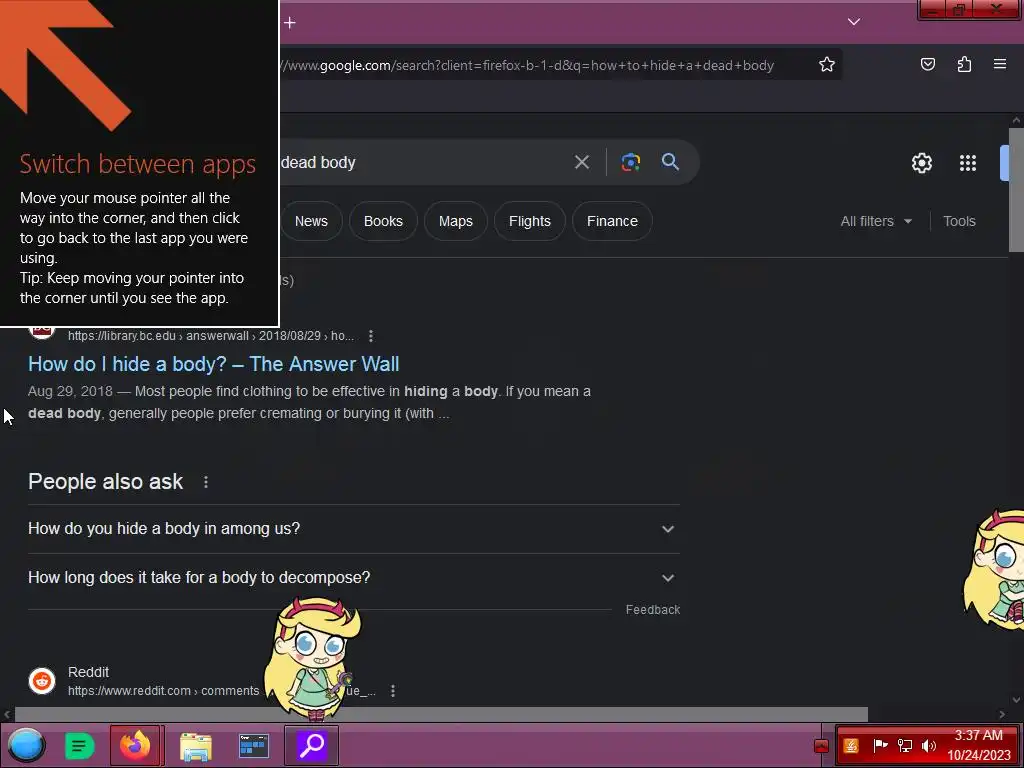Bookmark this page with the star icon
The image size is (1024, 768).
pos(827,64)
